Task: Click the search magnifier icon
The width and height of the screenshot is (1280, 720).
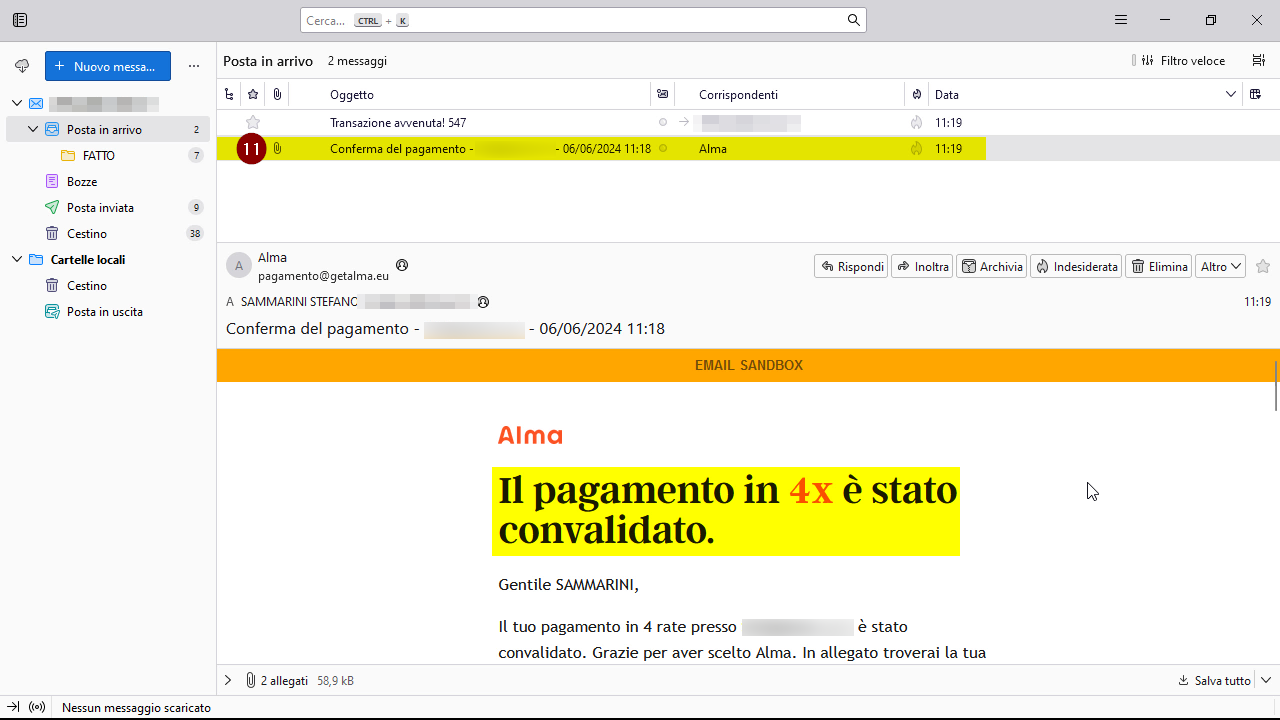Action: (x=853, y=20)
